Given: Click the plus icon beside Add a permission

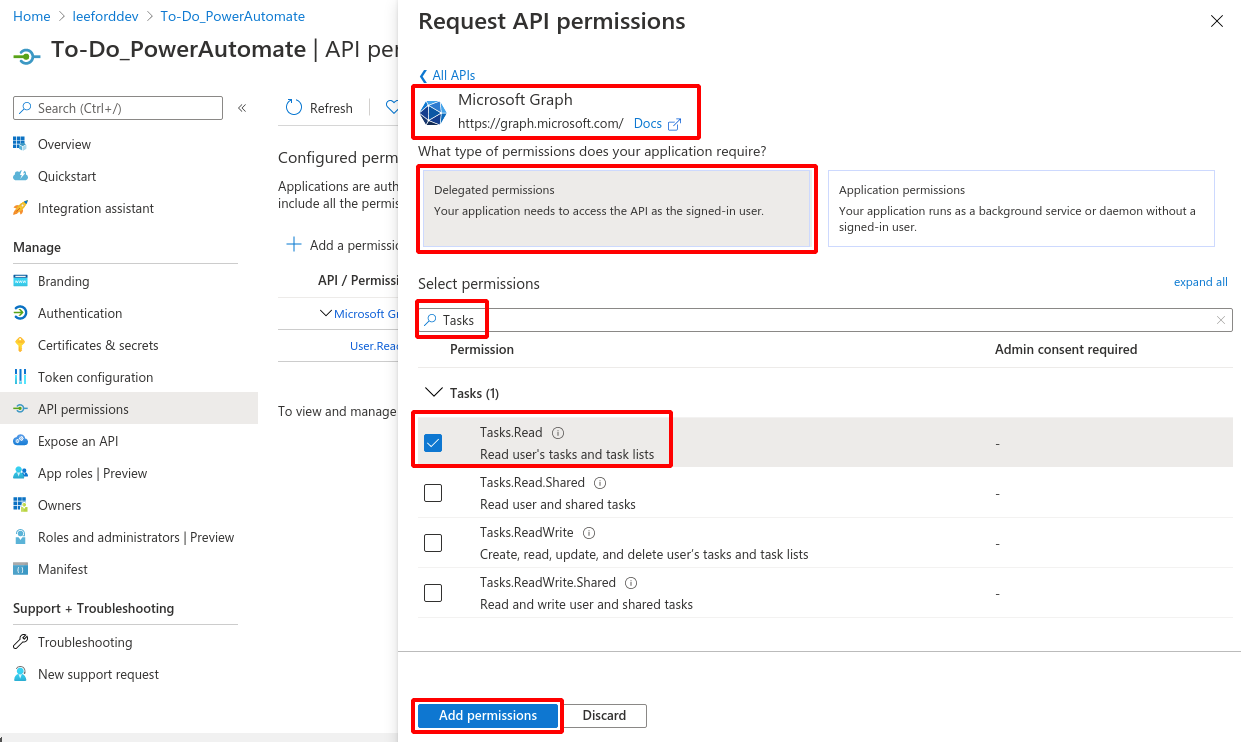Looking at the screenshot, I should pos(294,244).
